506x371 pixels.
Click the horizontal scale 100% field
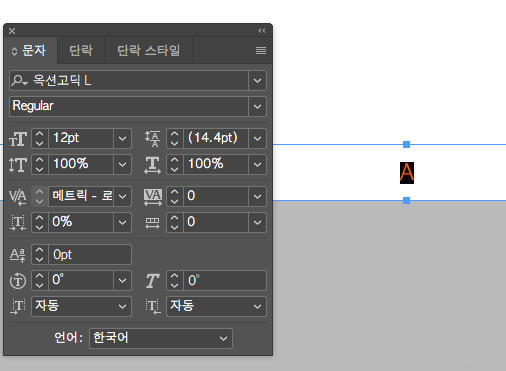(216, 164)
